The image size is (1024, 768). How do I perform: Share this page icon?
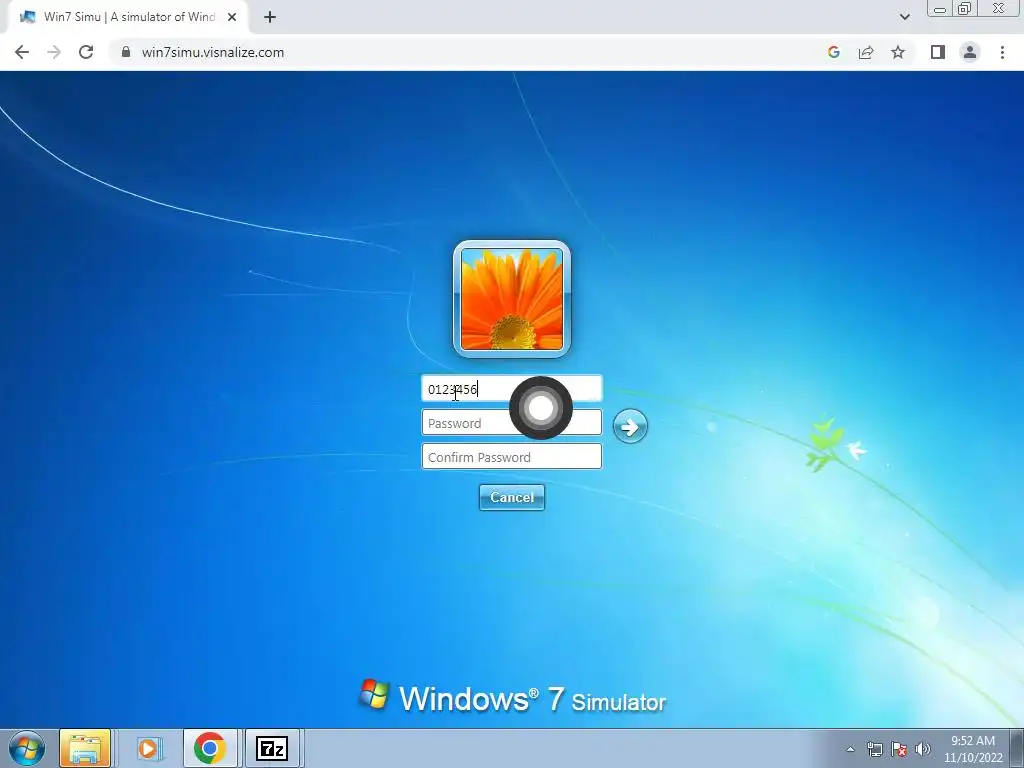(866, 52)
